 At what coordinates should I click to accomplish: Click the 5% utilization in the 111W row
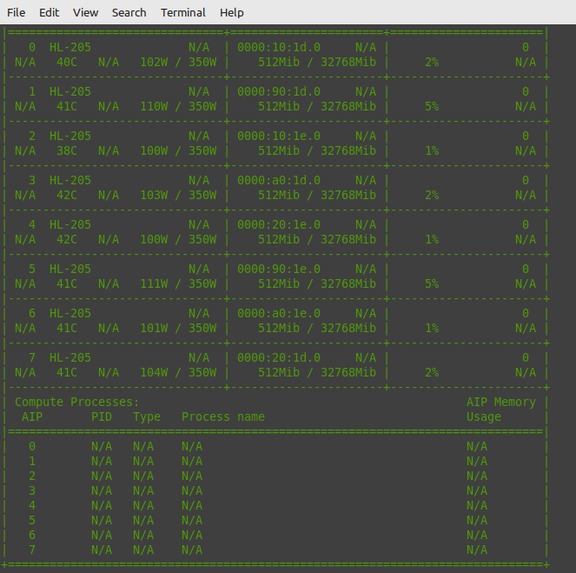pyautogui.click(x=432, y=284)
